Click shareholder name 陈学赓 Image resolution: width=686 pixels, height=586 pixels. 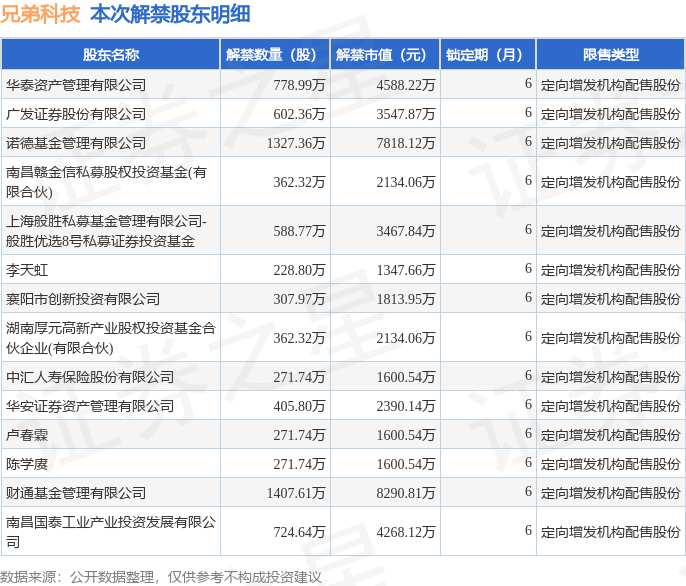[x=27, y=464]
